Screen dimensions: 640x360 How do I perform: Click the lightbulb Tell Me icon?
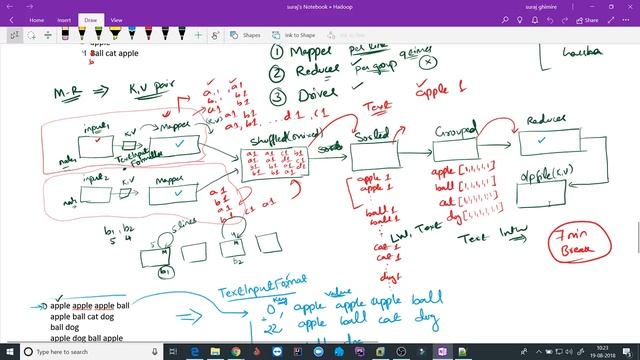520,20
